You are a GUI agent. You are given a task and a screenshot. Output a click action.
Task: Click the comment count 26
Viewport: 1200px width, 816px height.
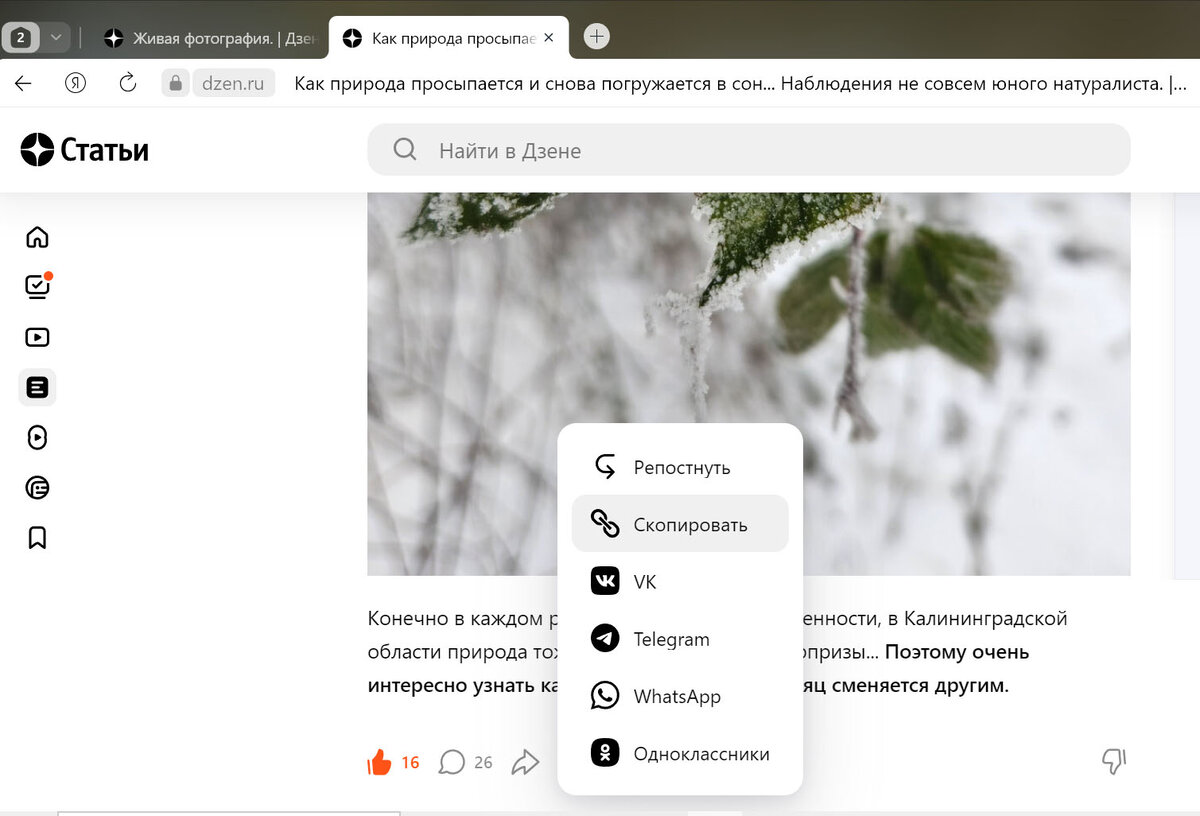(x=483, y=763)
